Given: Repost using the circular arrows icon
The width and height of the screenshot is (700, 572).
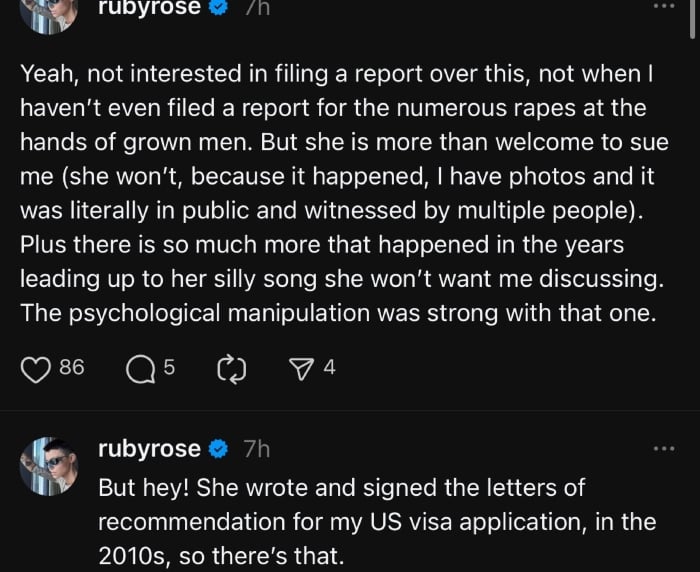Looking at the screenshot, I should point(230,369).
